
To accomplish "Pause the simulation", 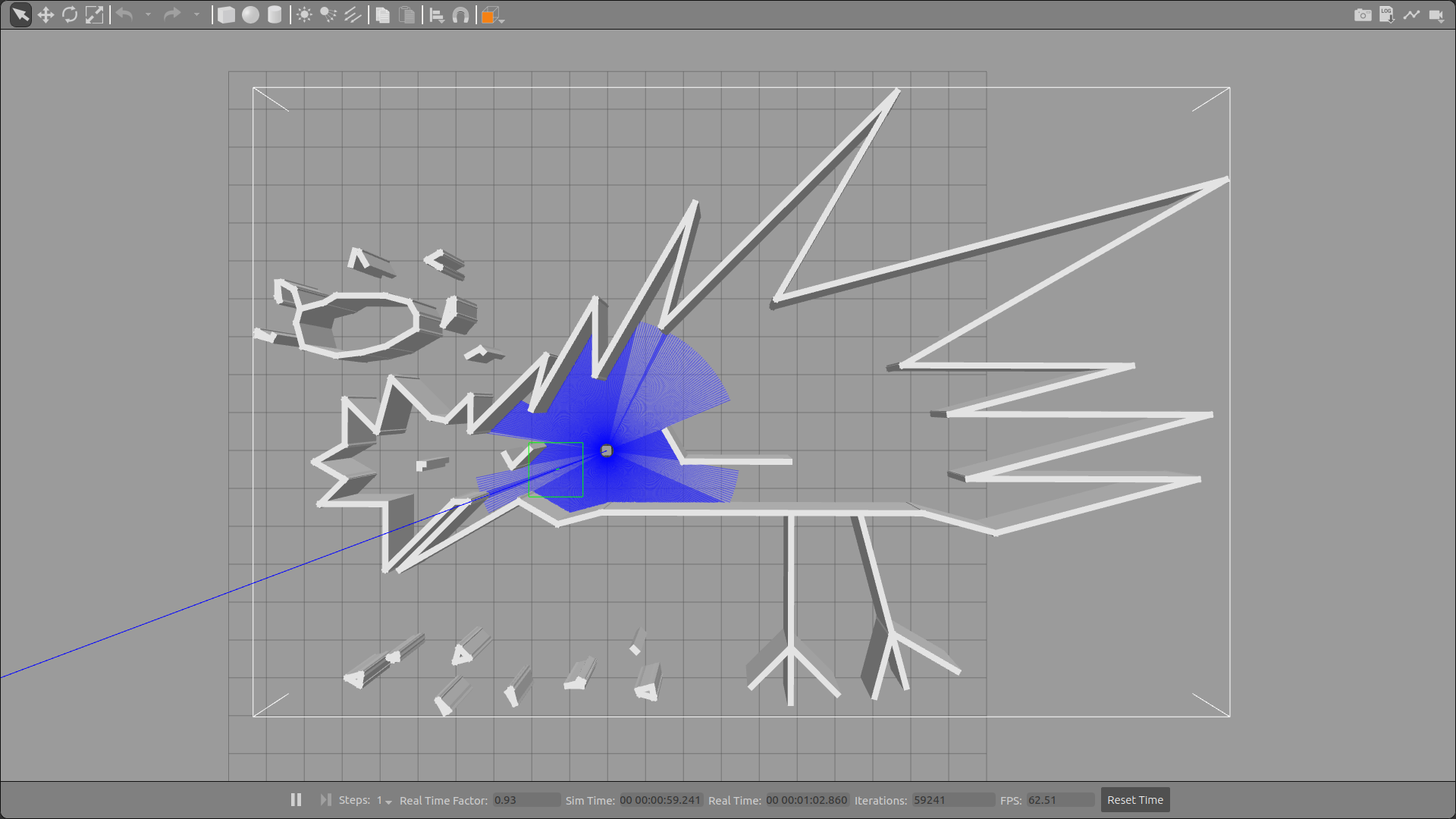I will (x=296, y=800).
